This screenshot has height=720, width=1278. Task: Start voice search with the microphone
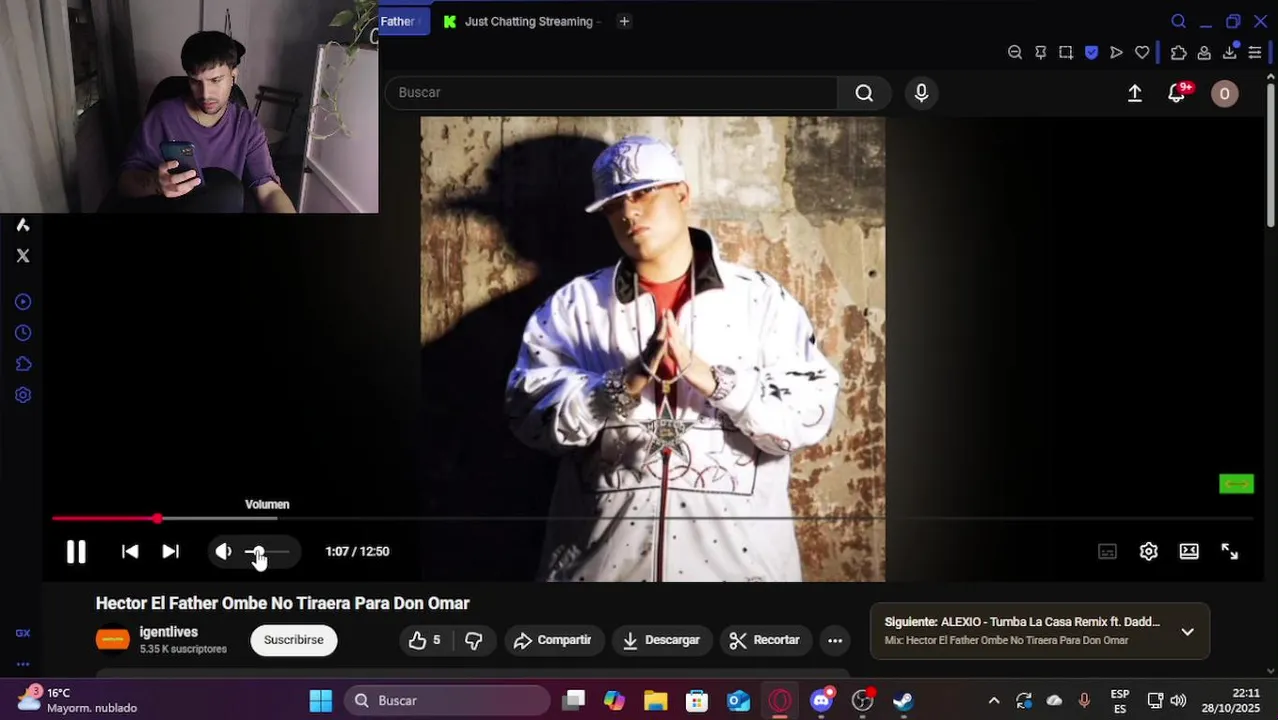[x=921, y=93]
